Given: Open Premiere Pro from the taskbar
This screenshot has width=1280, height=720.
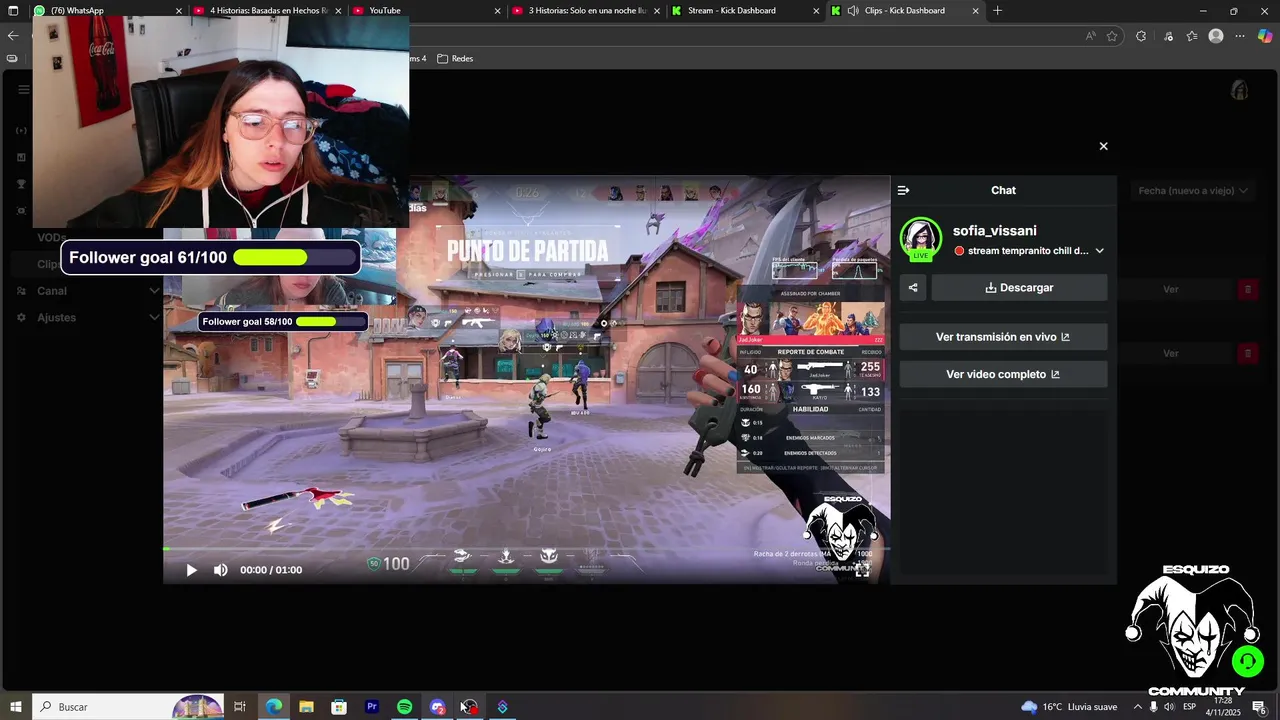Looking at the screenshot, I should (x=372, y=707).
